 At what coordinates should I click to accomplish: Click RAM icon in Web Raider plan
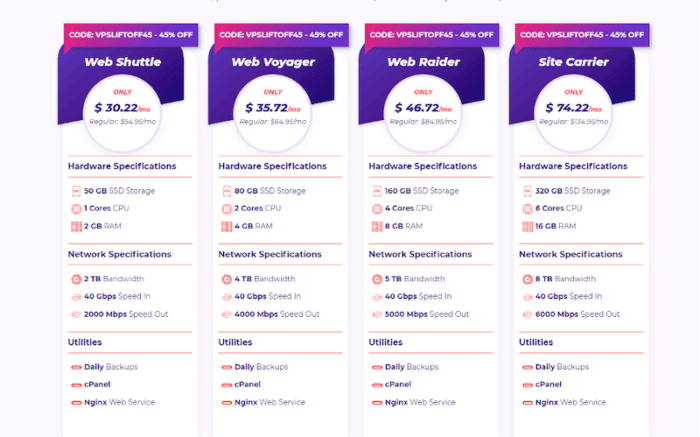coord(376,226)
